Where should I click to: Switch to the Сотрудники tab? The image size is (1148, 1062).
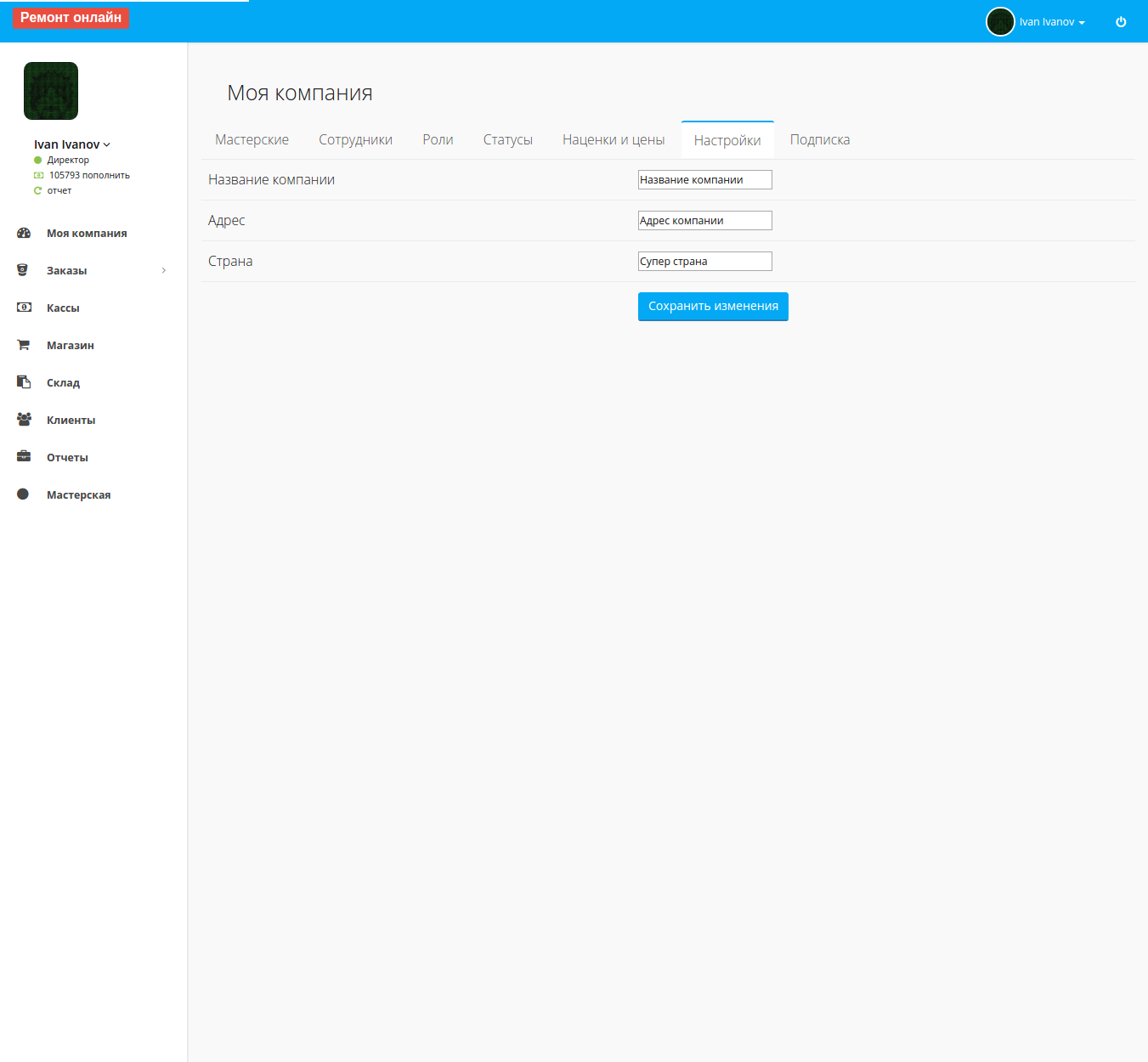pos(355,140)
